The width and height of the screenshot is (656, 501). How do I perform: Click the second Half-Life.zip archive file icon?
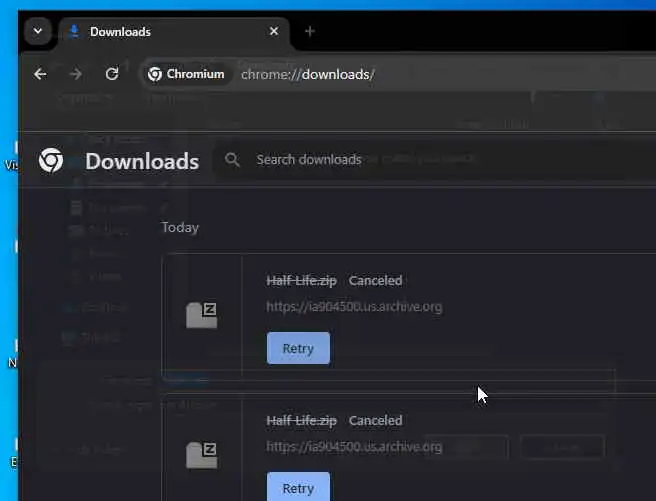tap(201, 455)
